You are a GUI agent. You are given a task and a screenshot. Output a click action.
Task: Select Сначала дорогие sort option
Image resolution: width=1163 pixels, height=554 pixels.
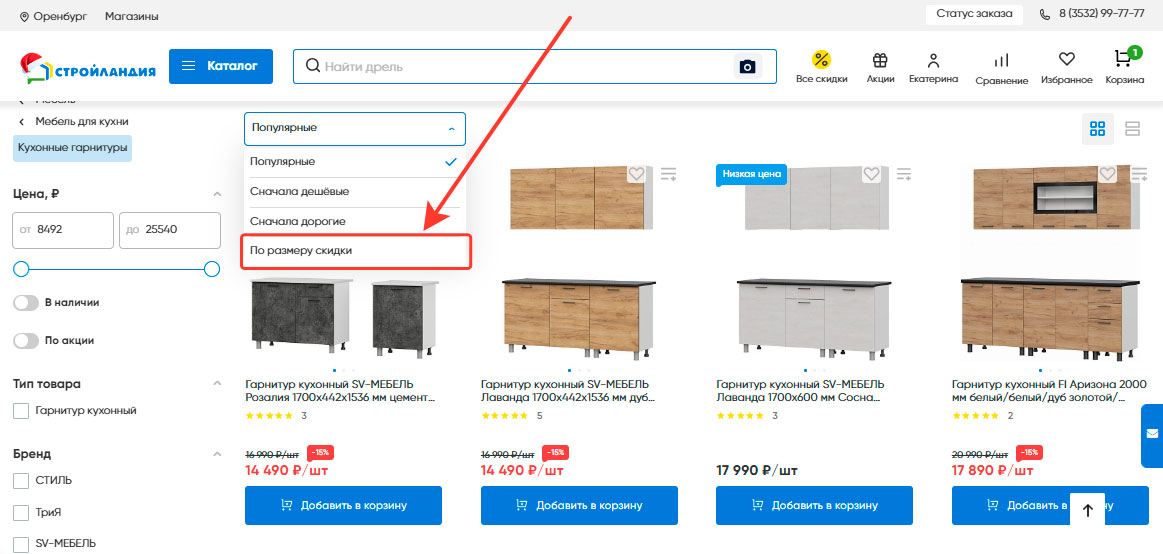point(355,221)
